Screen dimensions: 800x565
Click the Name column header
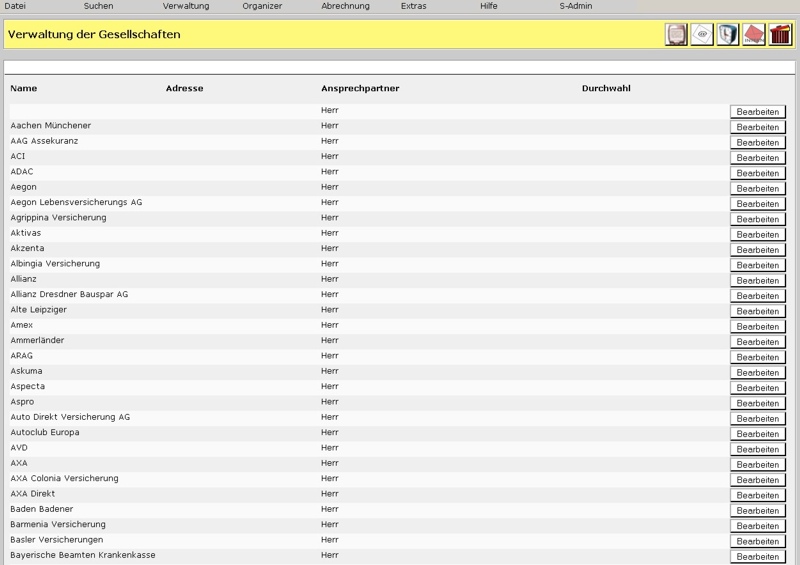pos(23,88)
